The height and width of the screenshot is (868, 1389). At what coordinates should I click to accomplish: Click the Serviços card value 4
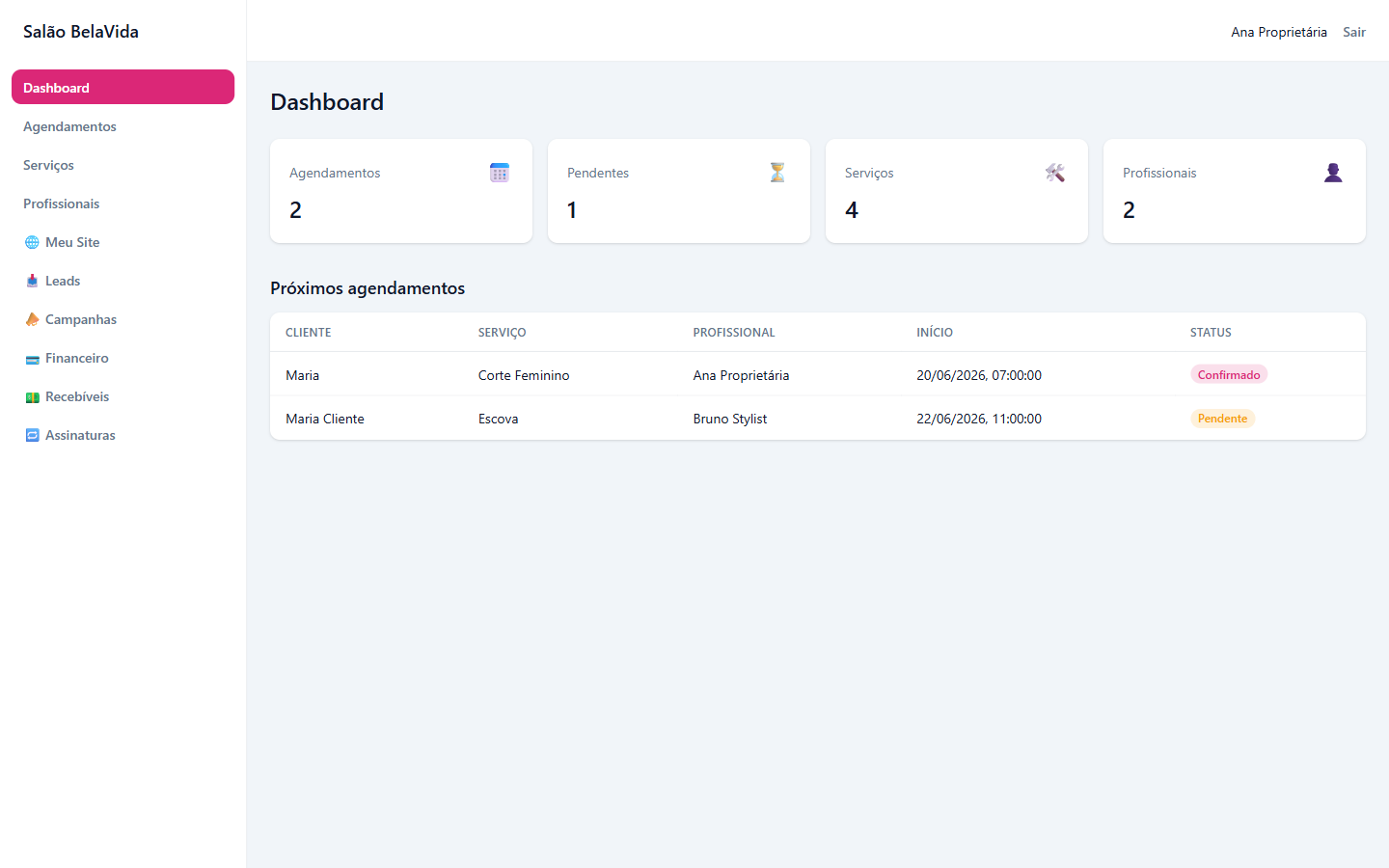click(x=852, y=210)
